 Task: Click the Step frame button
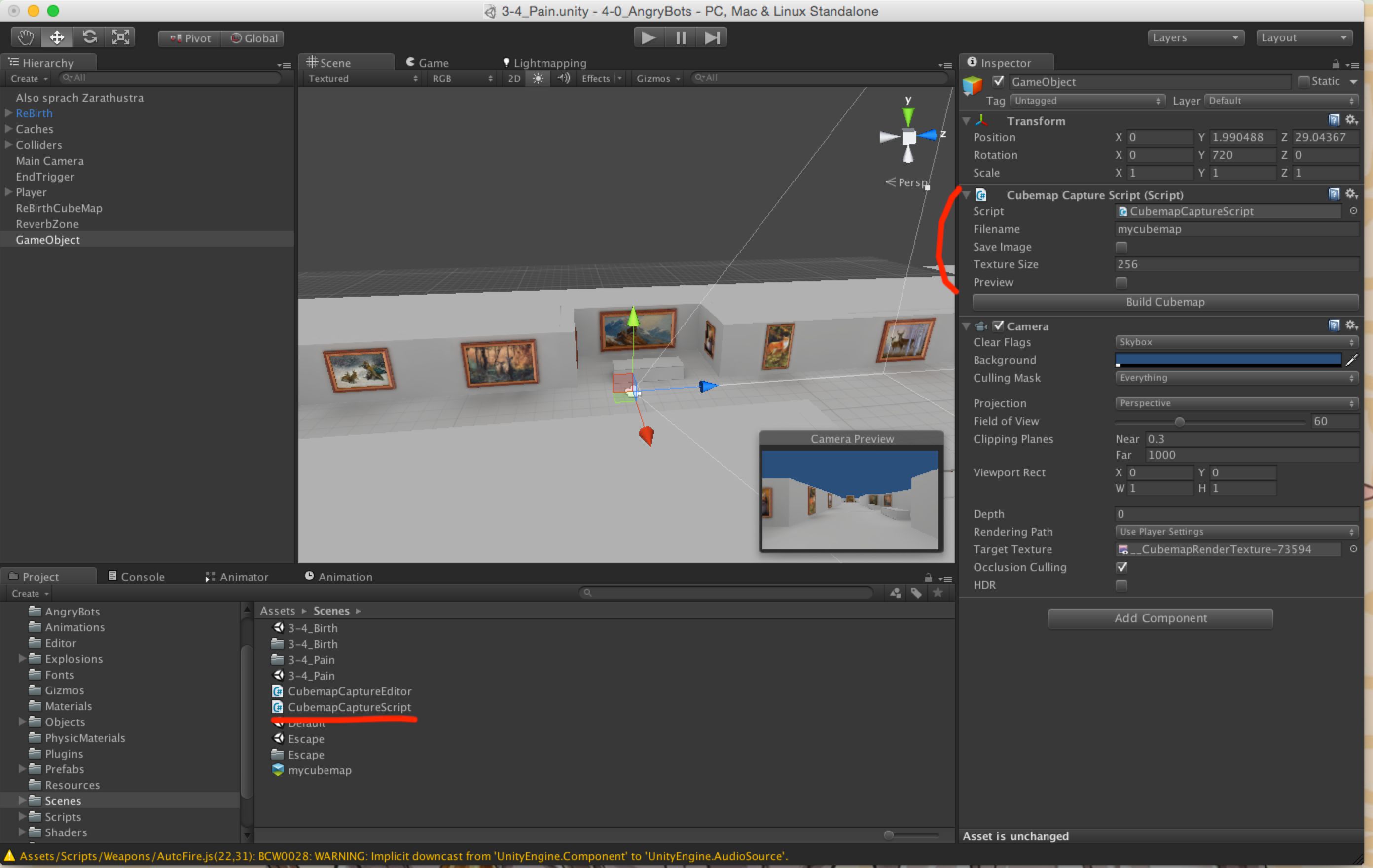pos(712,37)
